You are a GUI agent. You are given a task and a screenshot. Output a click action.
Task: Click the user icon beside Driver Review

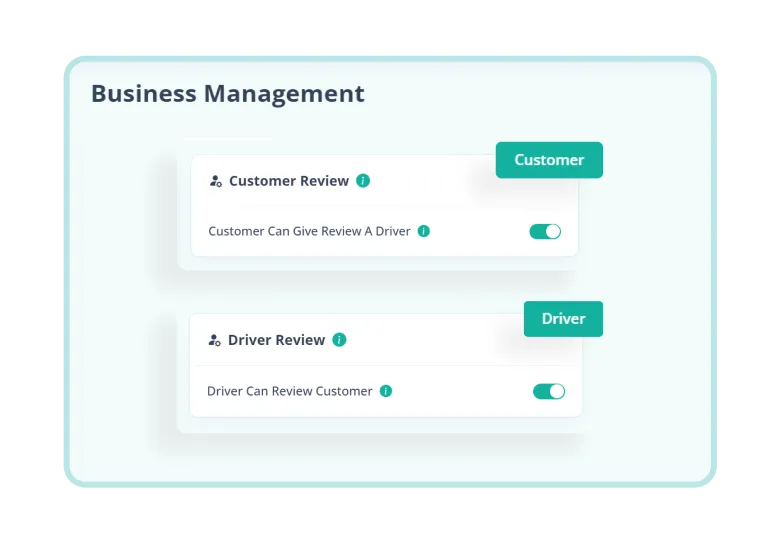pyautogui.click(x=215, y=340)
